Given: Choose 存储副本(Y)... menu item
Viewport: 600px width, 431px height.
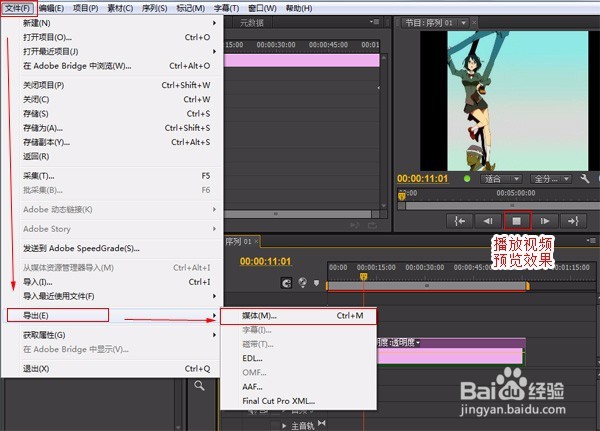Looking at the screenshot, I should (x=112, y=142).
